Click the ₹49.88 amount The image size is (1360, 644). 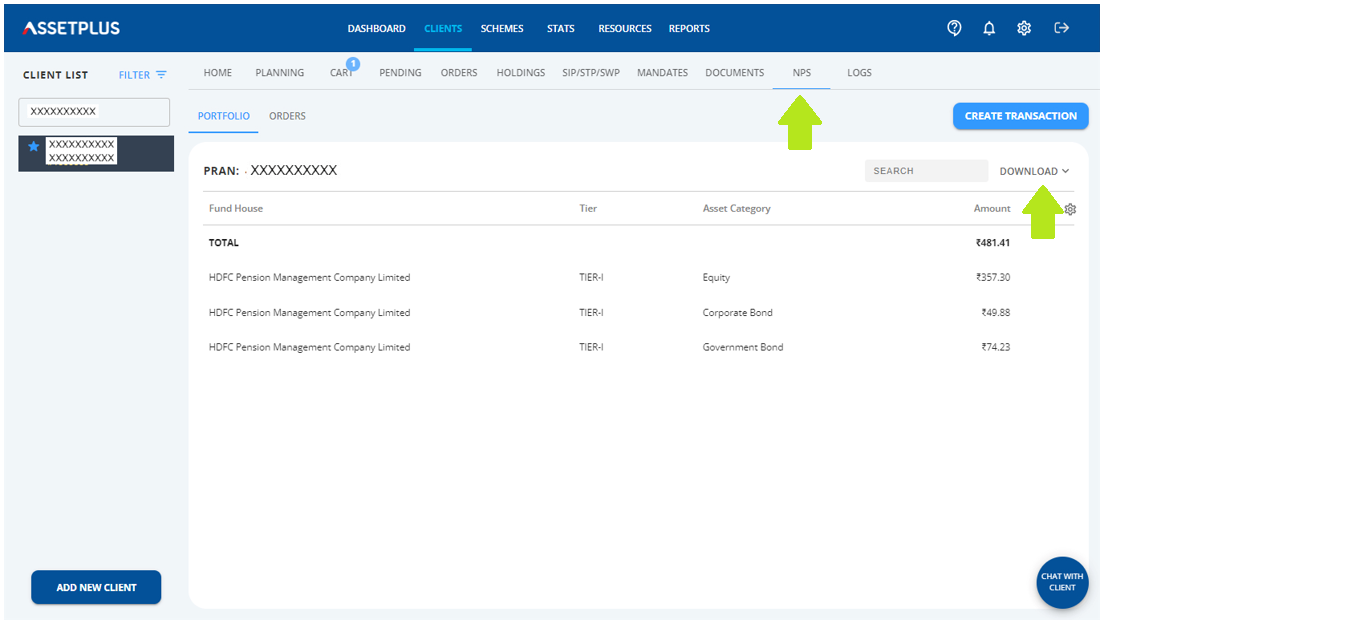pos(995,313)
